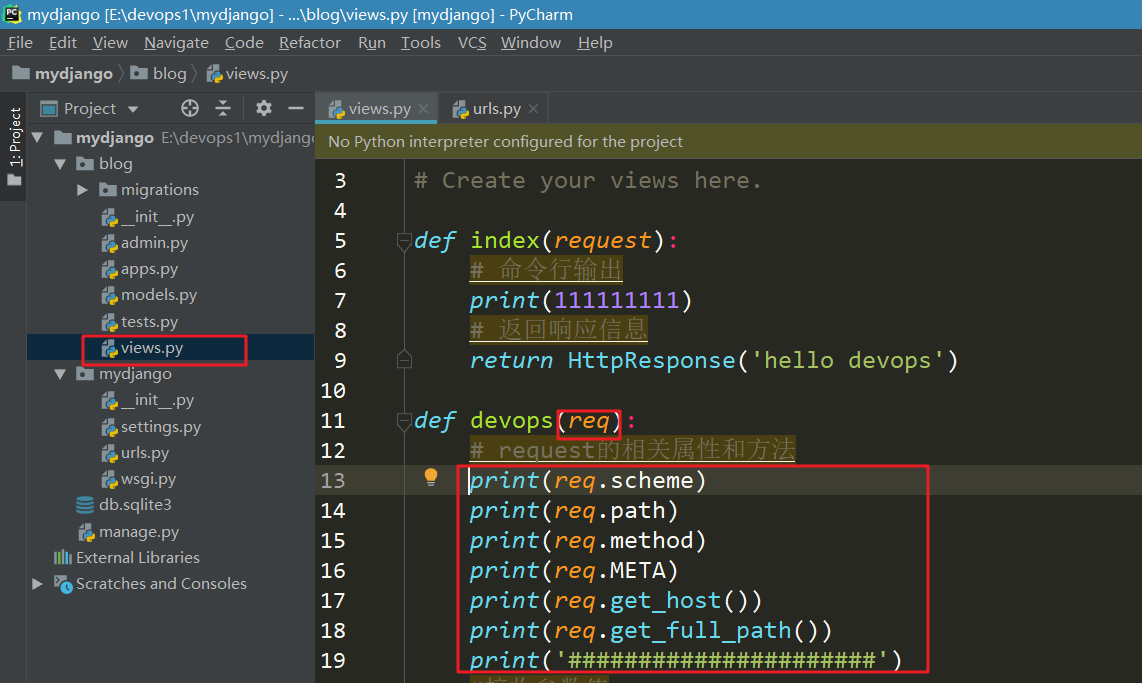Close the urls.py editor tab
The image size is (1142, 683).
click(534, 109)
